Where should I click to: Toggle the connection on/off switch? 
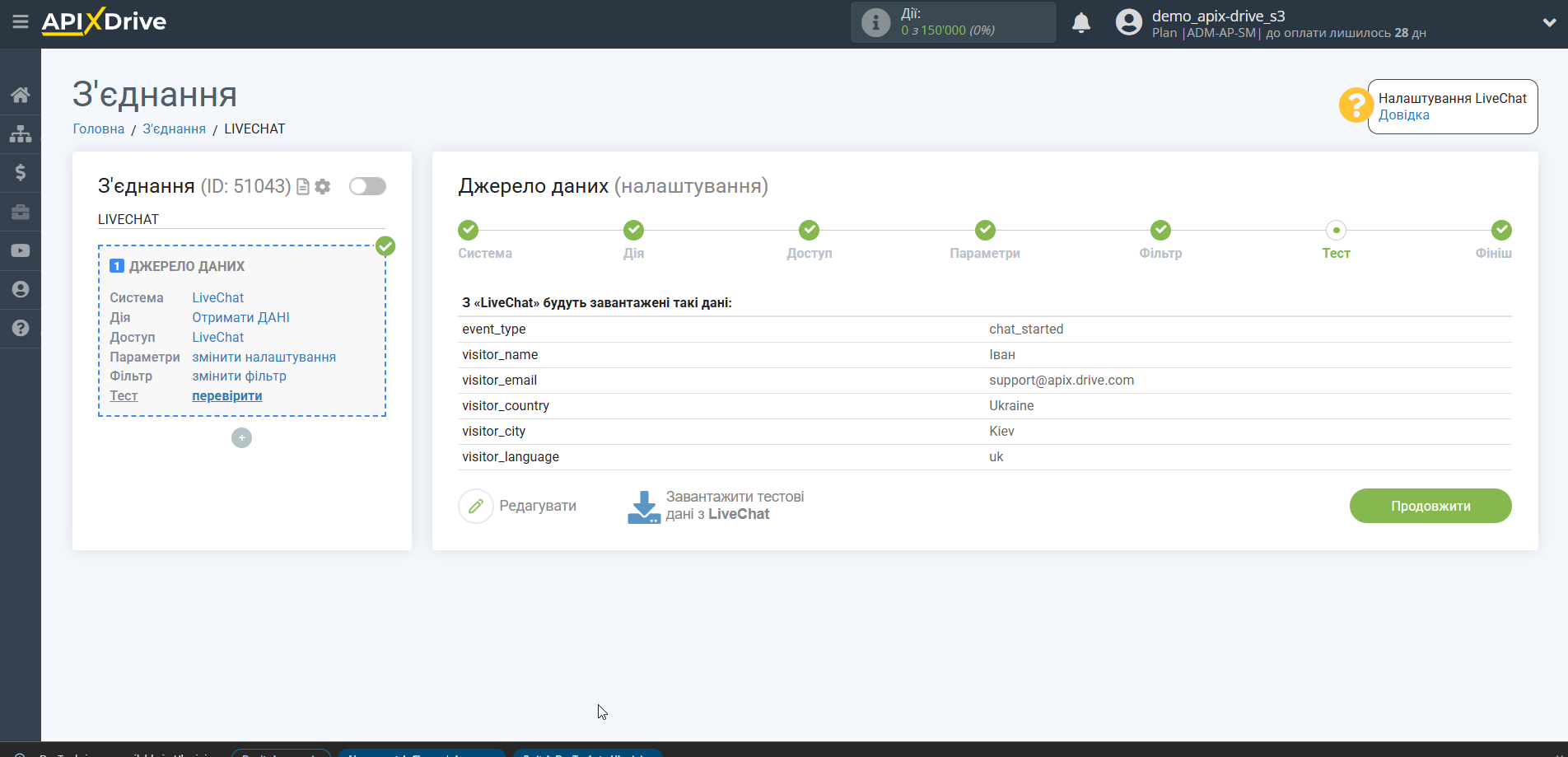click(x=367, y=186)
